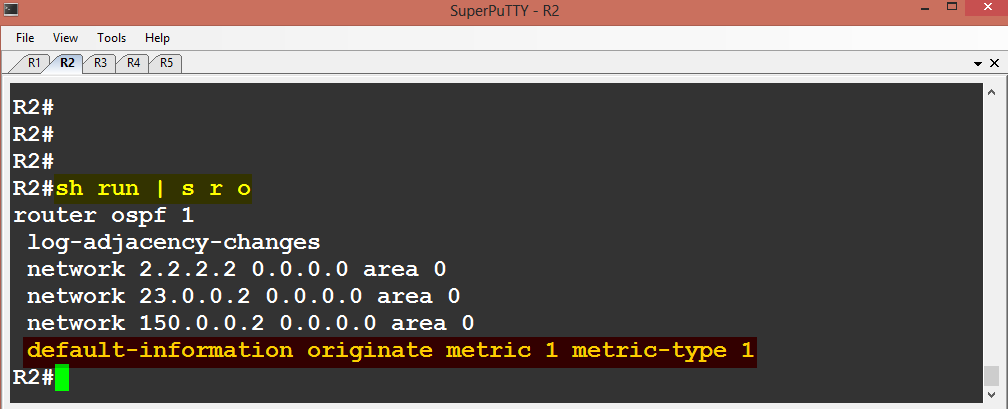Switch to the R3 session tab
1008x409 pixels.
100,63
